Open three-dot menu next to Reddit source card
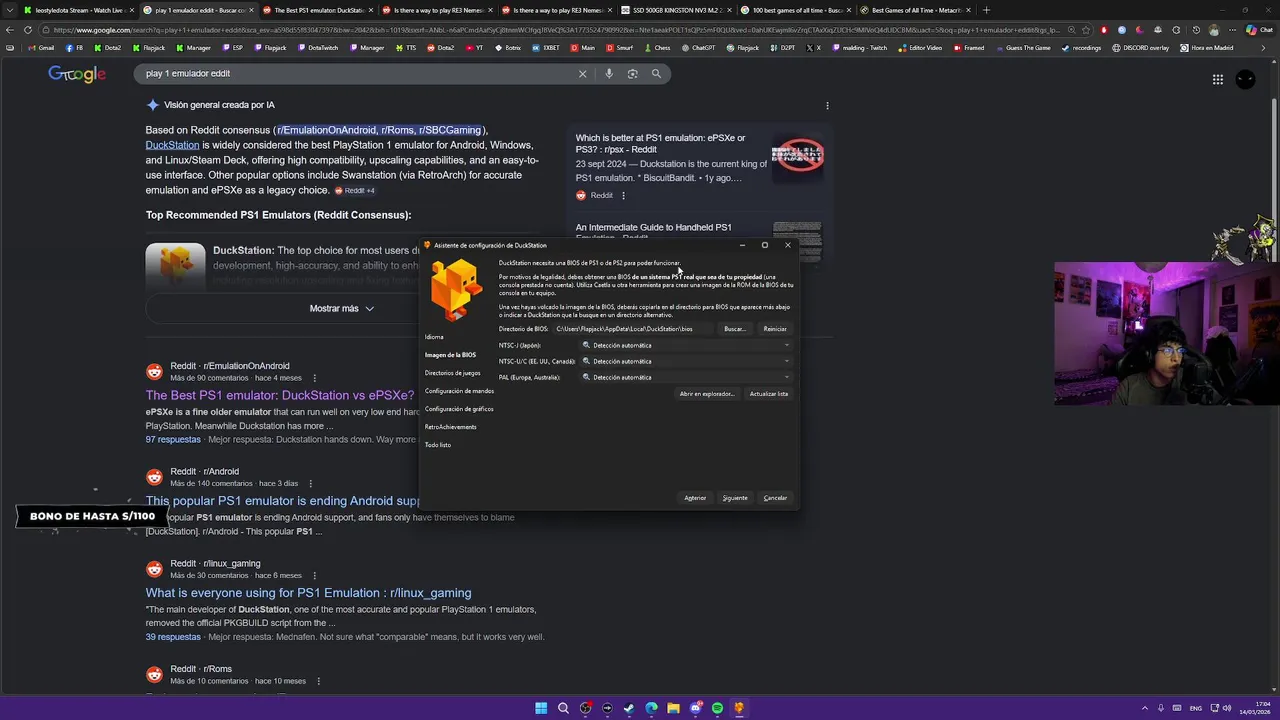1280x720 pixels. pos(623,196)
